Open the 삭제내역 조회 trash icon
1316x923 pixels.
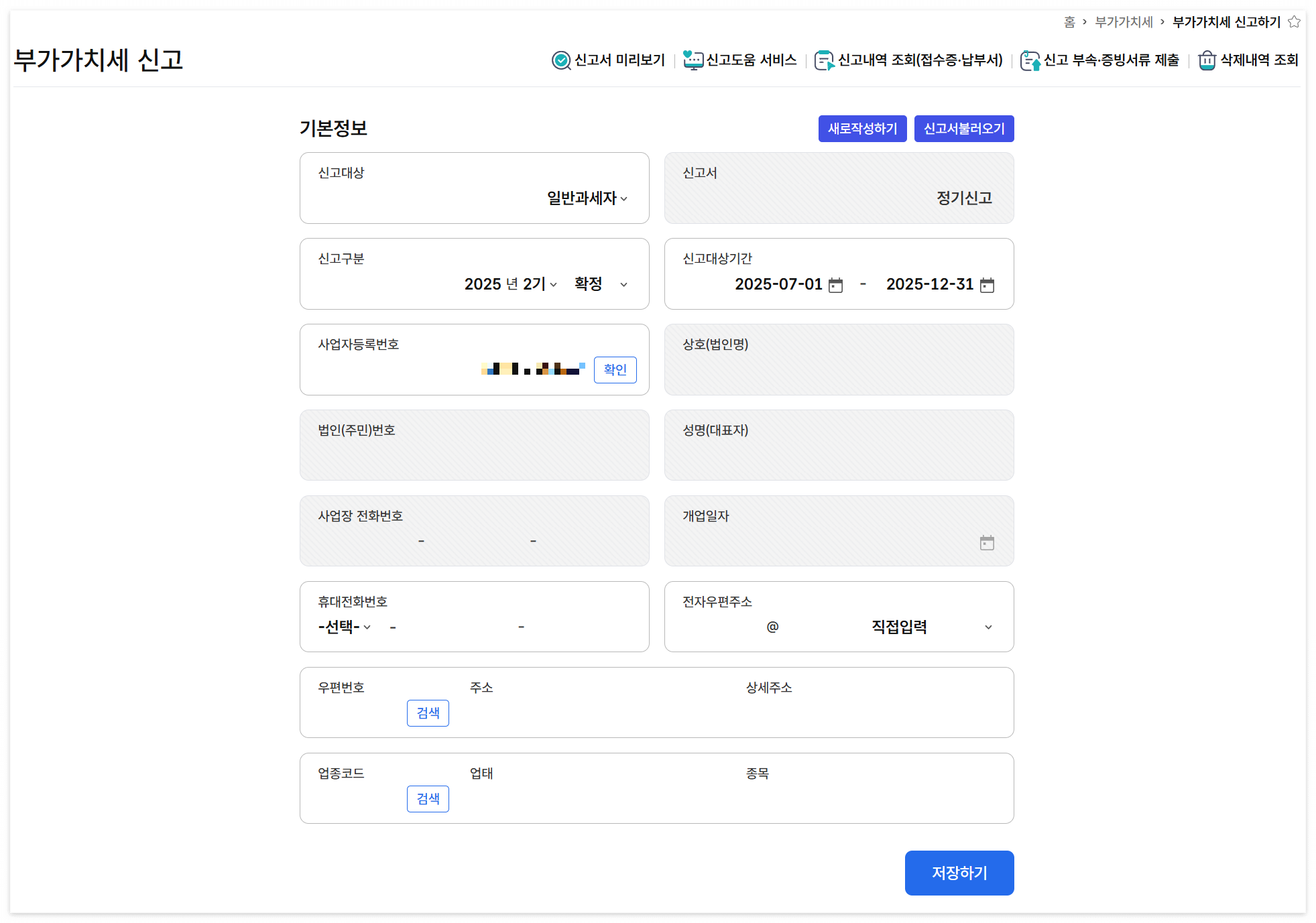click(1206, 60)
